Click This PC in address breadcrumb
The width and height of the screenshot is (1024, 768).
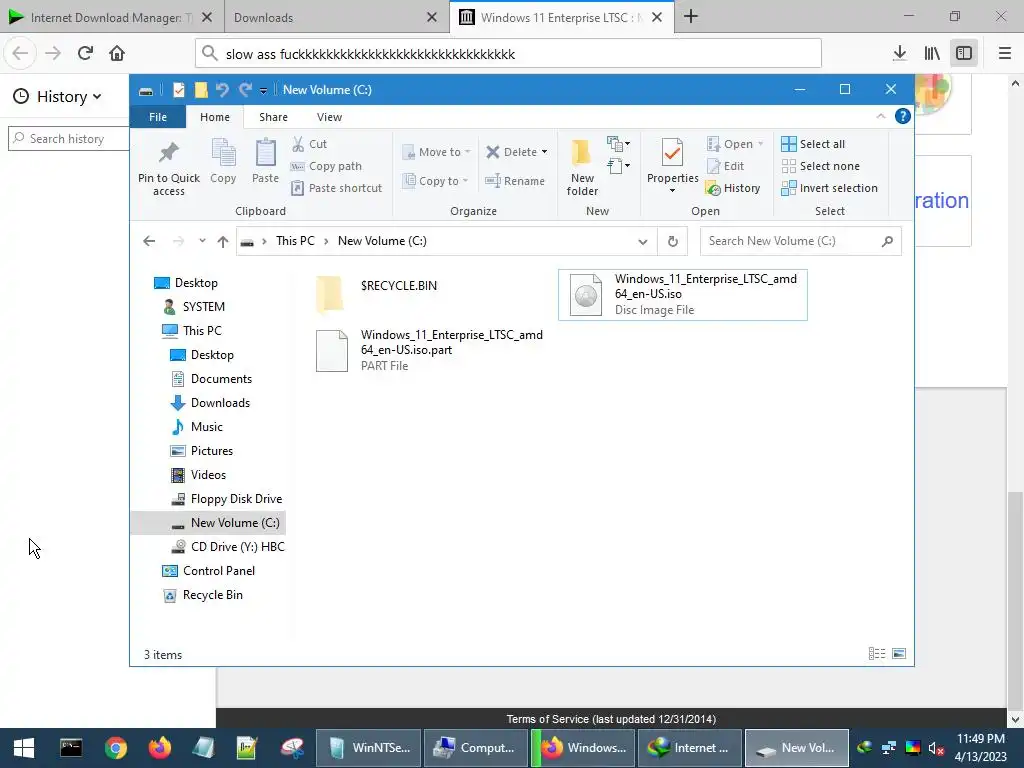point(295,241)
